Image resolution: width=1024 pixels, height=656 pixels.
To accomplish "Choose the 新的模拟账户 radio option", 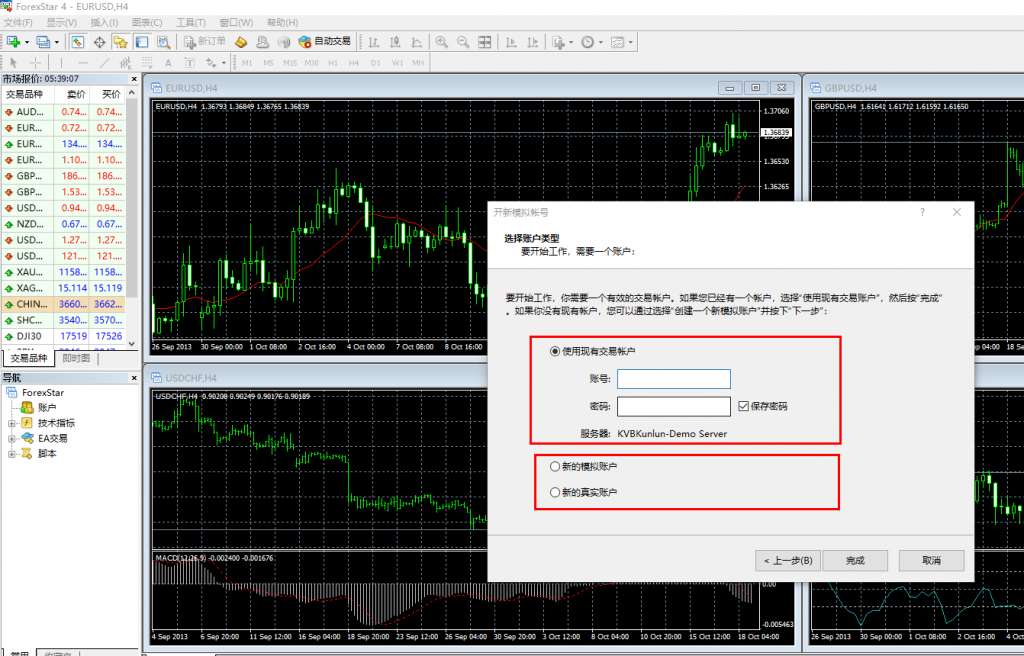I will [556, 466].
